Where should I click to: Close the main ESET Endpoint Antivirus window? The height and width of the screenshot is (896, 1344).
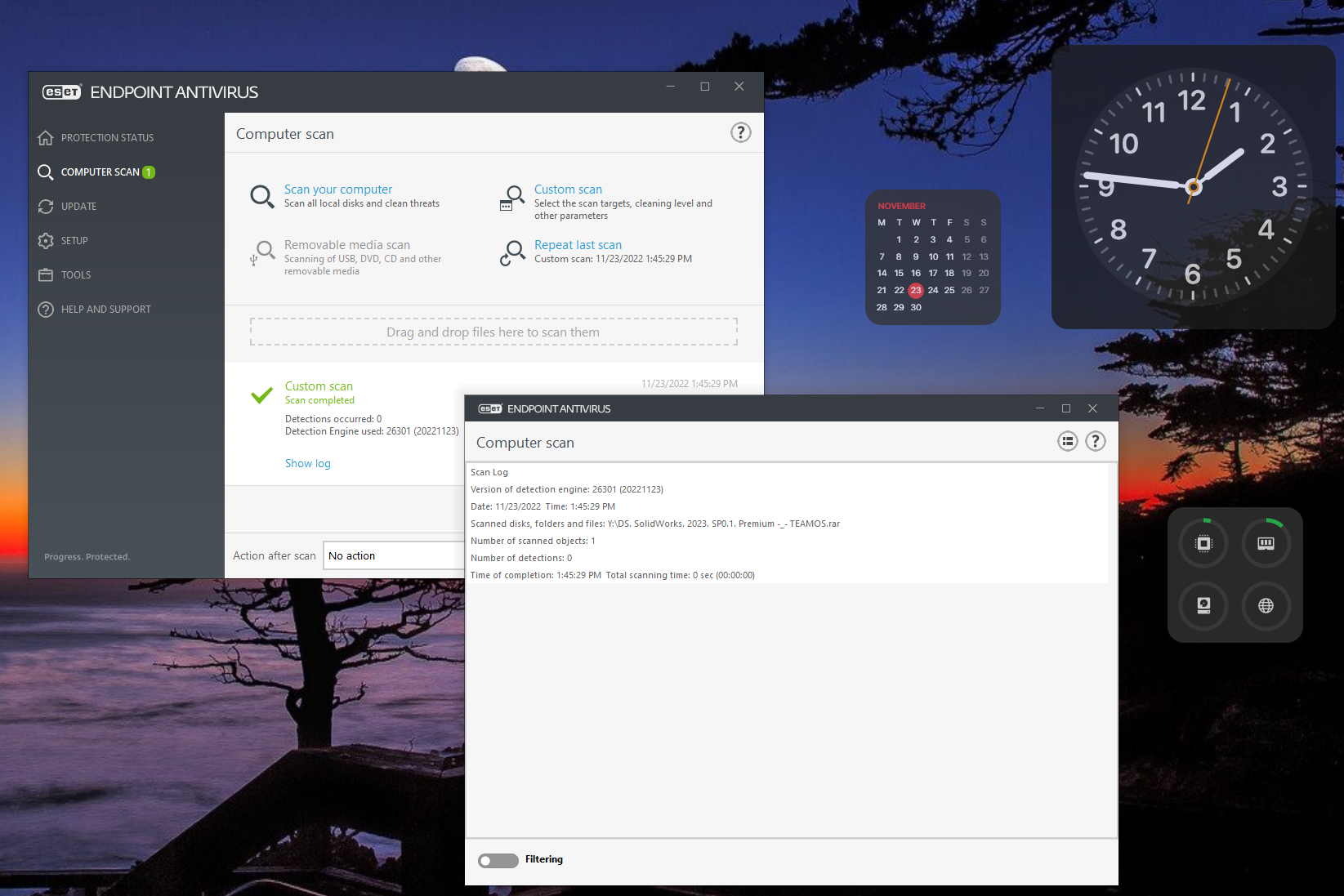point(739,87)
